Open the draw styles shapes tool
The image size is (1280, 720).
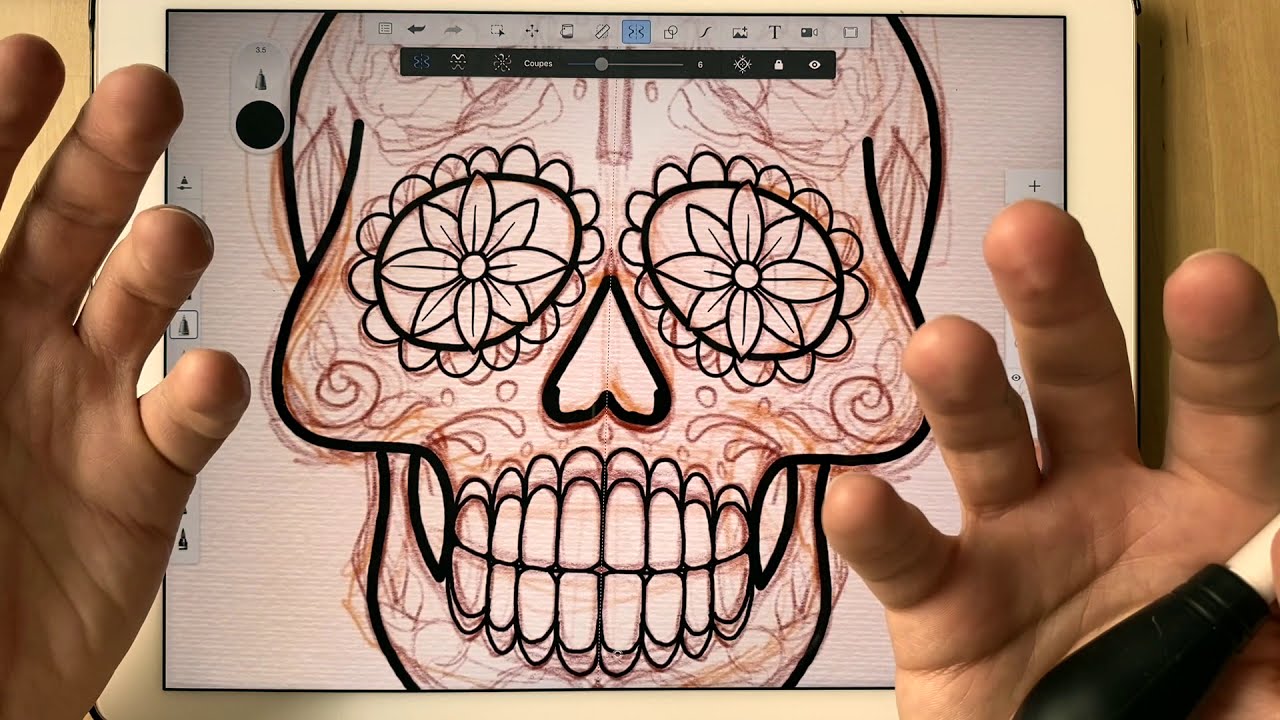(670, 32)
